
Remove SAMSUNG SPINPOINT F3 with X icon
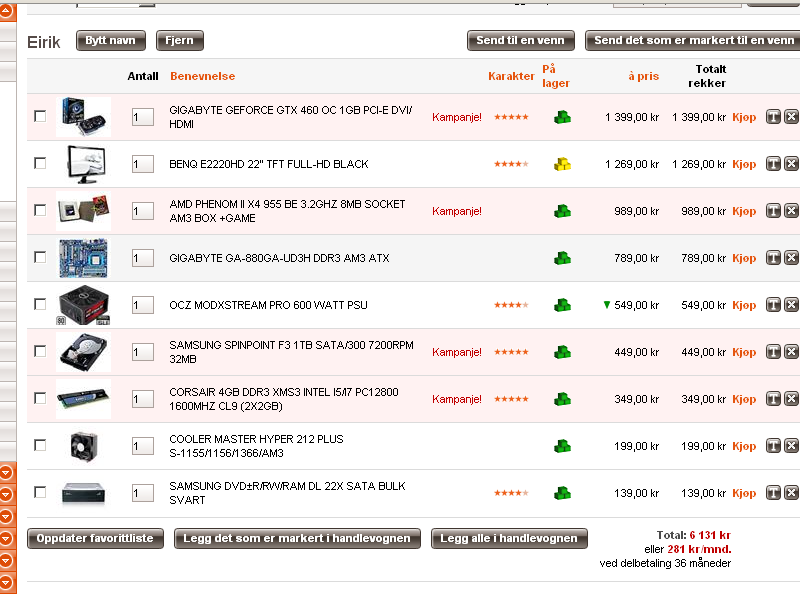click(791, 352)
